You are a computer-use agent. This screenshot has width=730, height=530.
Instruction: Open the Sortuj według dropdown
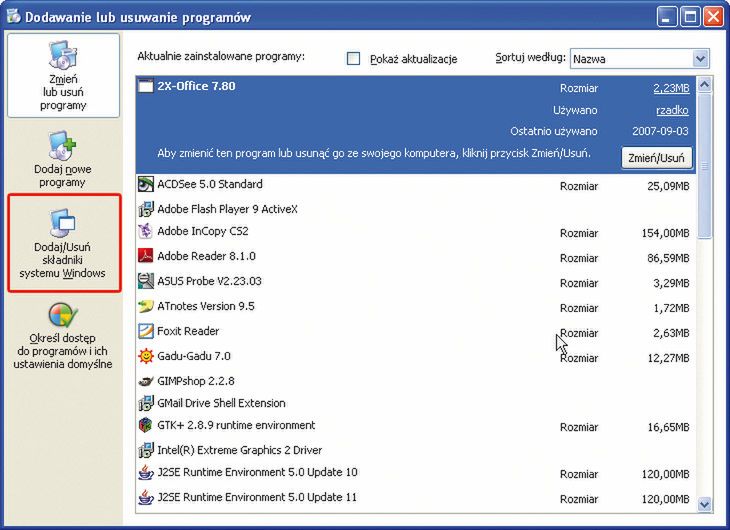pos(640,59)
